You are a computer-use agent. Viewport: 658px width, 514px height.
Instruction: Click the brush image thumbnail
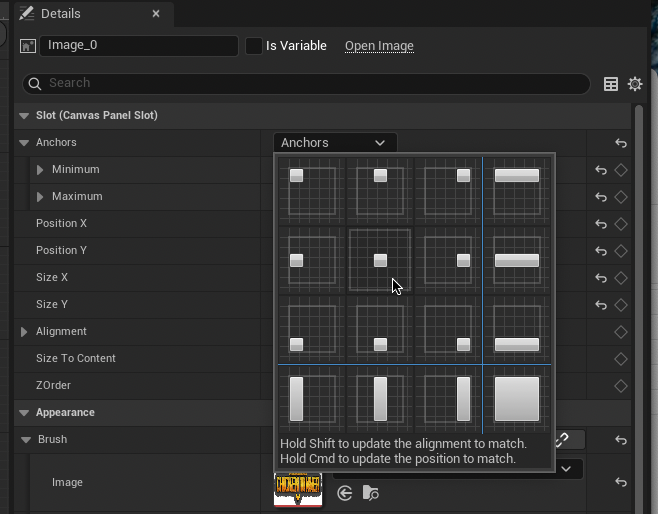click(298, 488)
